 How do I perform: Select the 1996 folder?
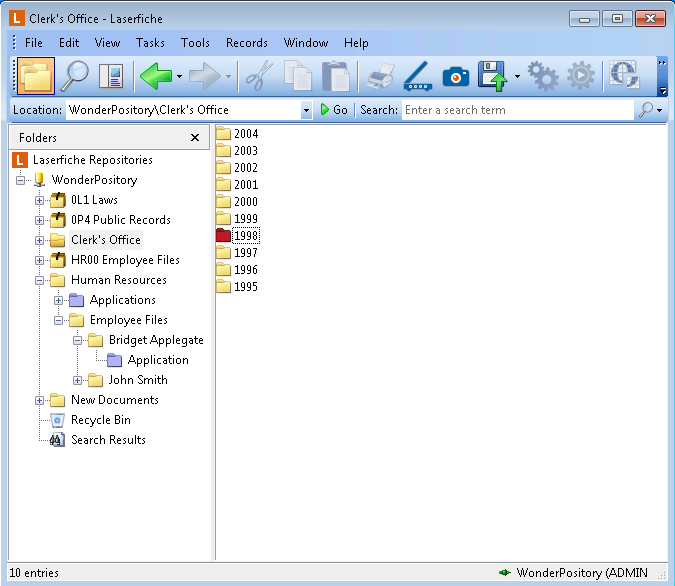(237, 270)
